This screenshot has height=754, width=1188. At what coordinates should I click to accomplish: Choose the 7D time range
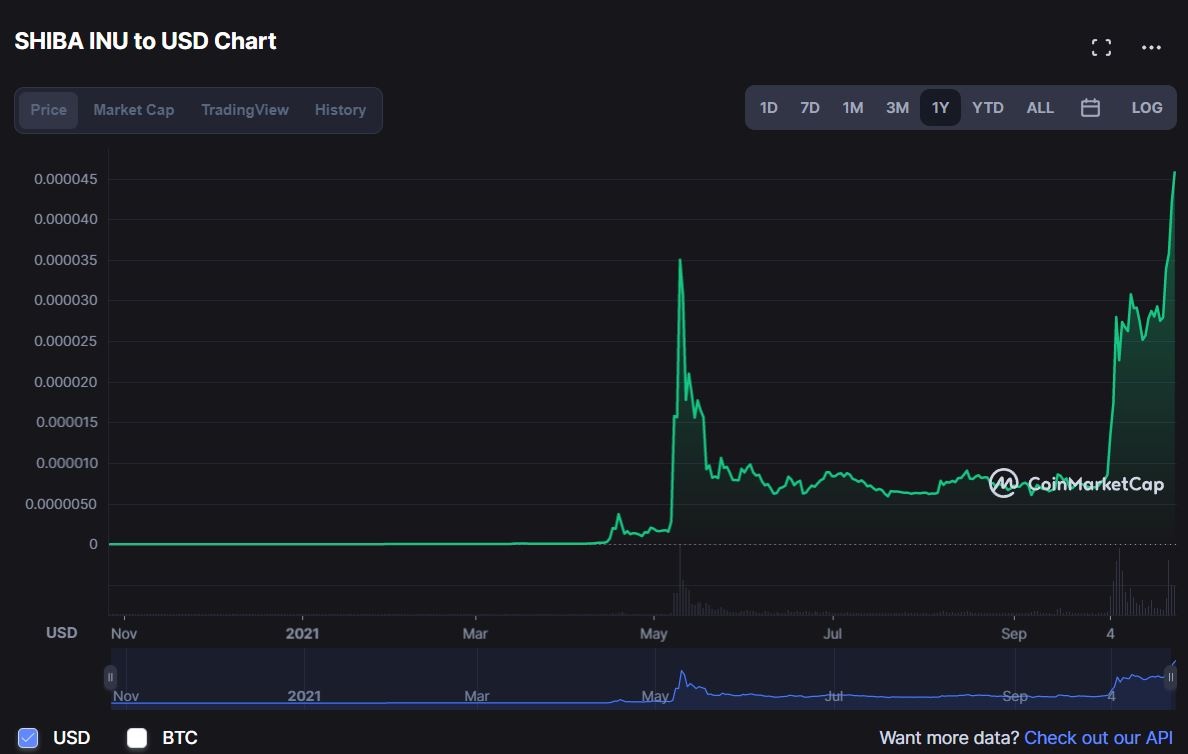point(809,108)
